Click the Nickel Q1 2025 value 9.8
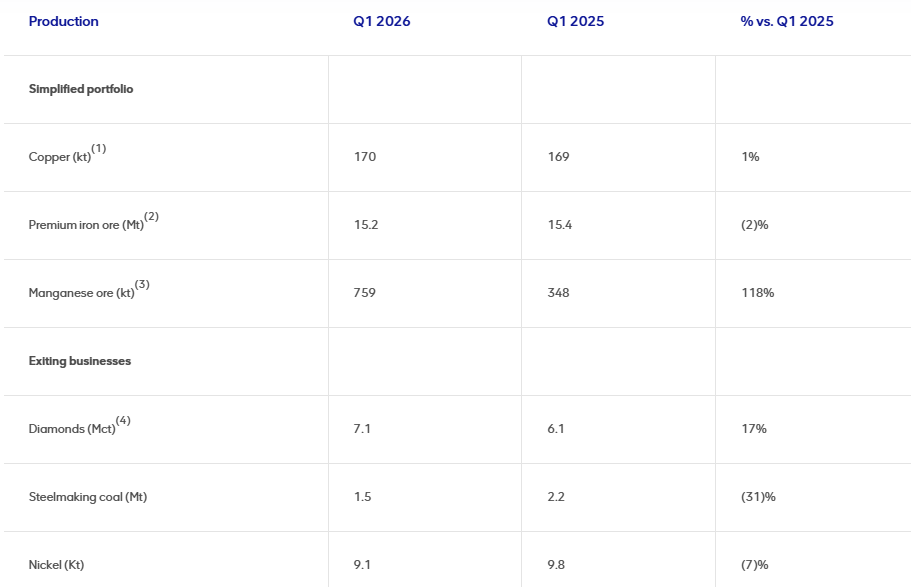 coord(556,565)
